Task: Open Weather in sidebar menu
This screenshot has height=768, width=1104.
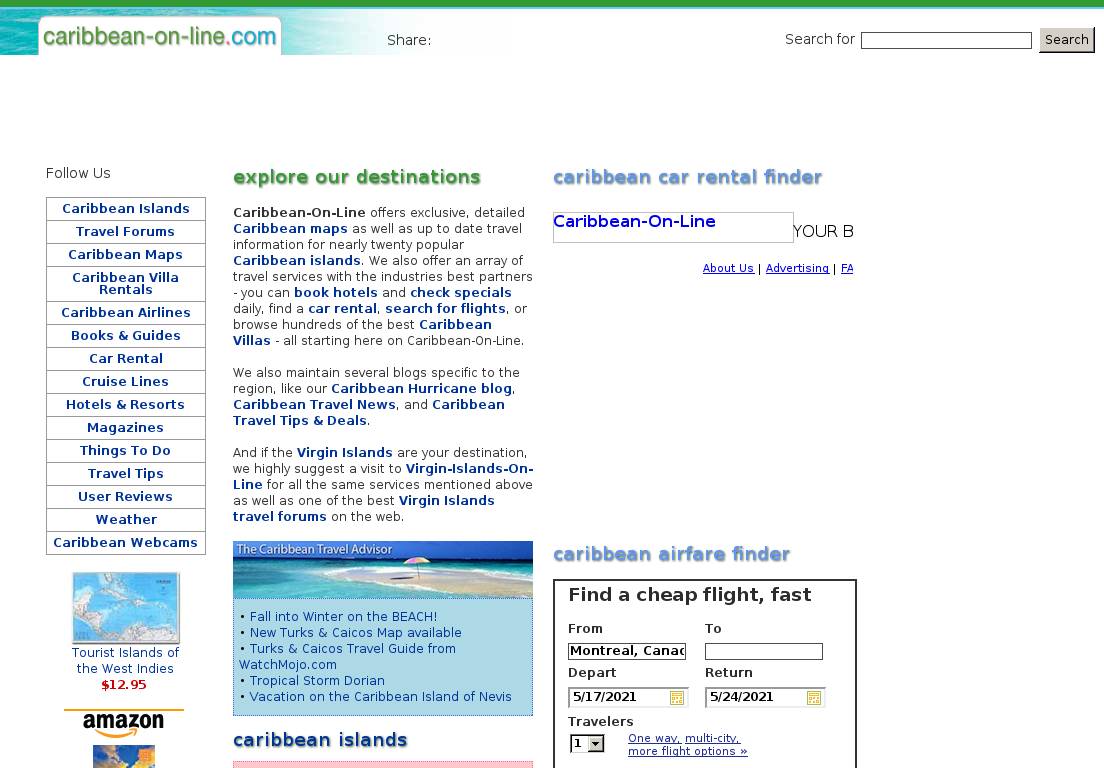Action: pyautogui.click(x=126, y=520)
